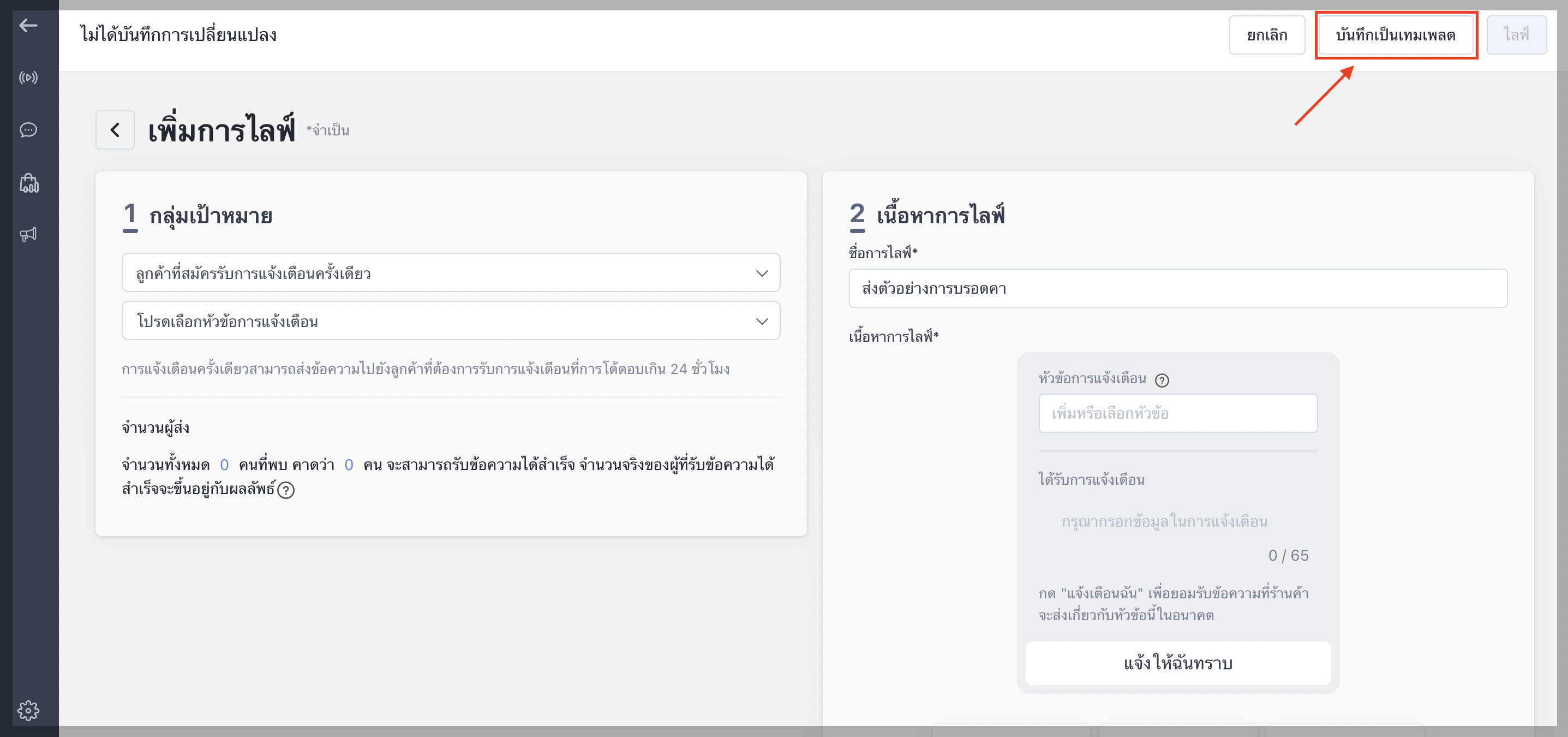1568x737 pixels.
Task: Click the *จำเป็น required note
Action: tap(327, 130)
